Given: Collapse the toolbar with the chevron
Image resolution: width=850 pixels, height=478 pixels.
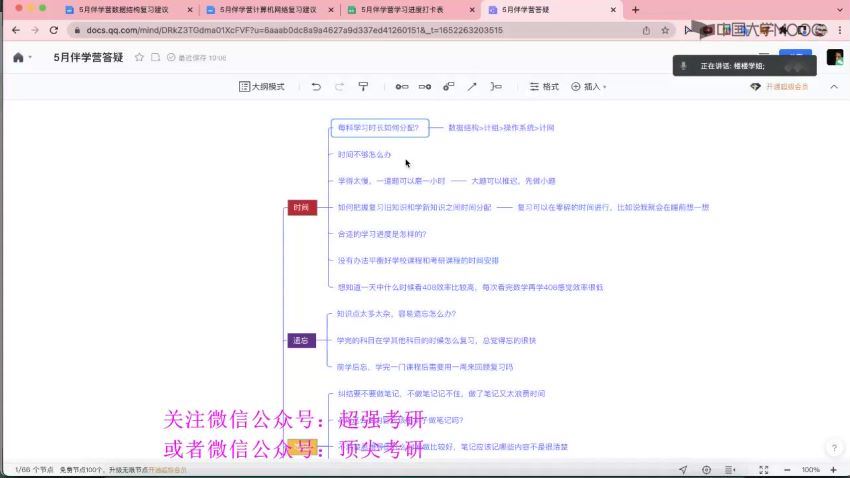Looking at the screenshot, I should point(832,87).
